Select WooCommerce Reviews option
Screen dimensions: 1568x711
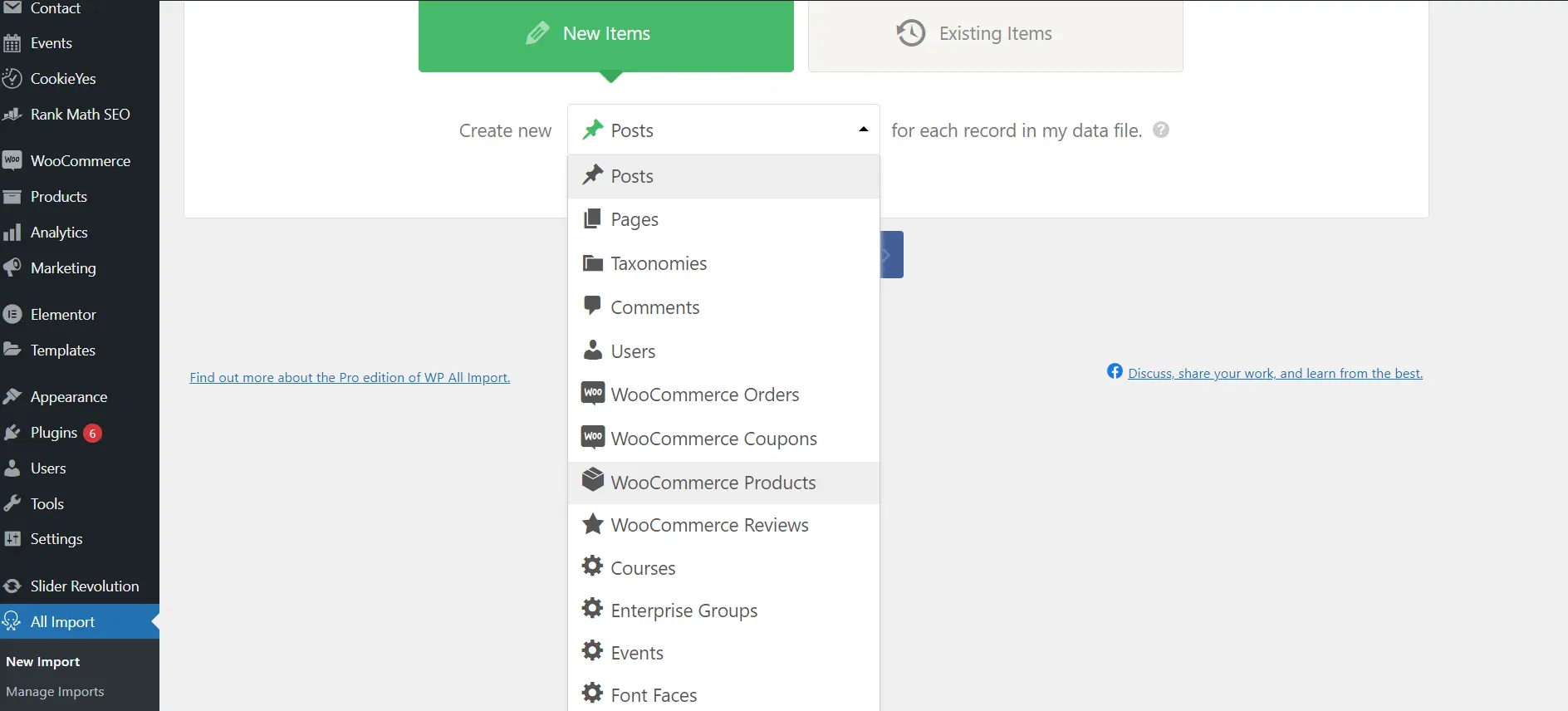[723, 525]
